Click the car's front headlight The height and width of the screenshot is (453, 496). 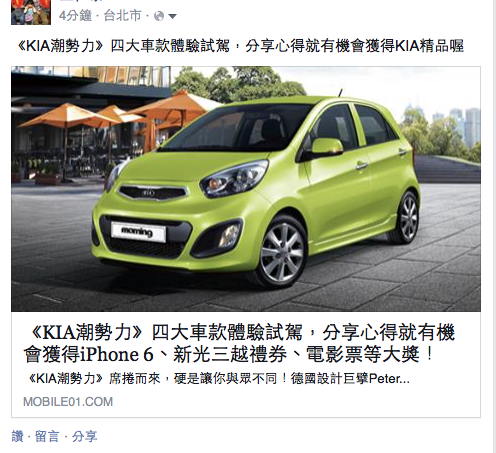pyautogui.click(x=234, y=179)
